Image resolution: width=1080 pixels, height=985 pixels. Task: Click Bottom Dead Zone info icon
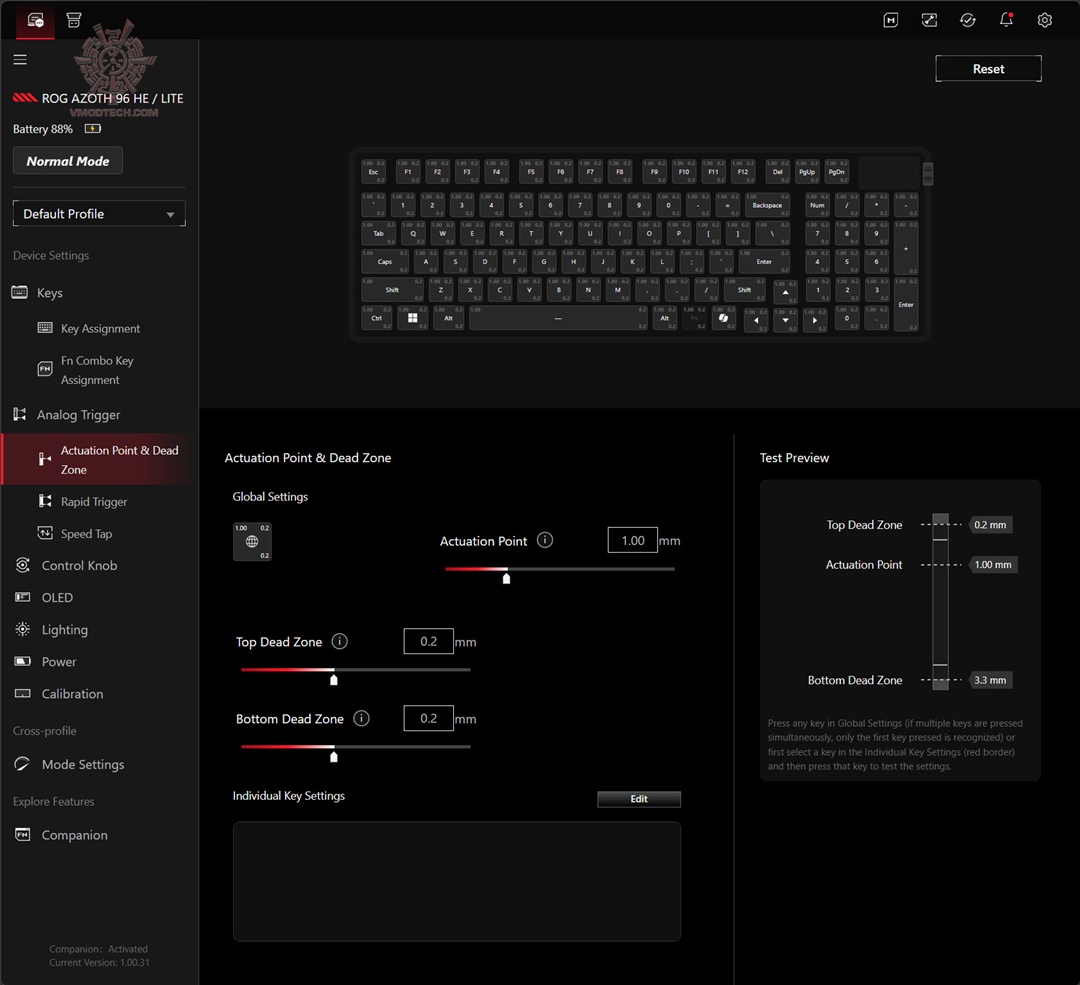(362, 718)
